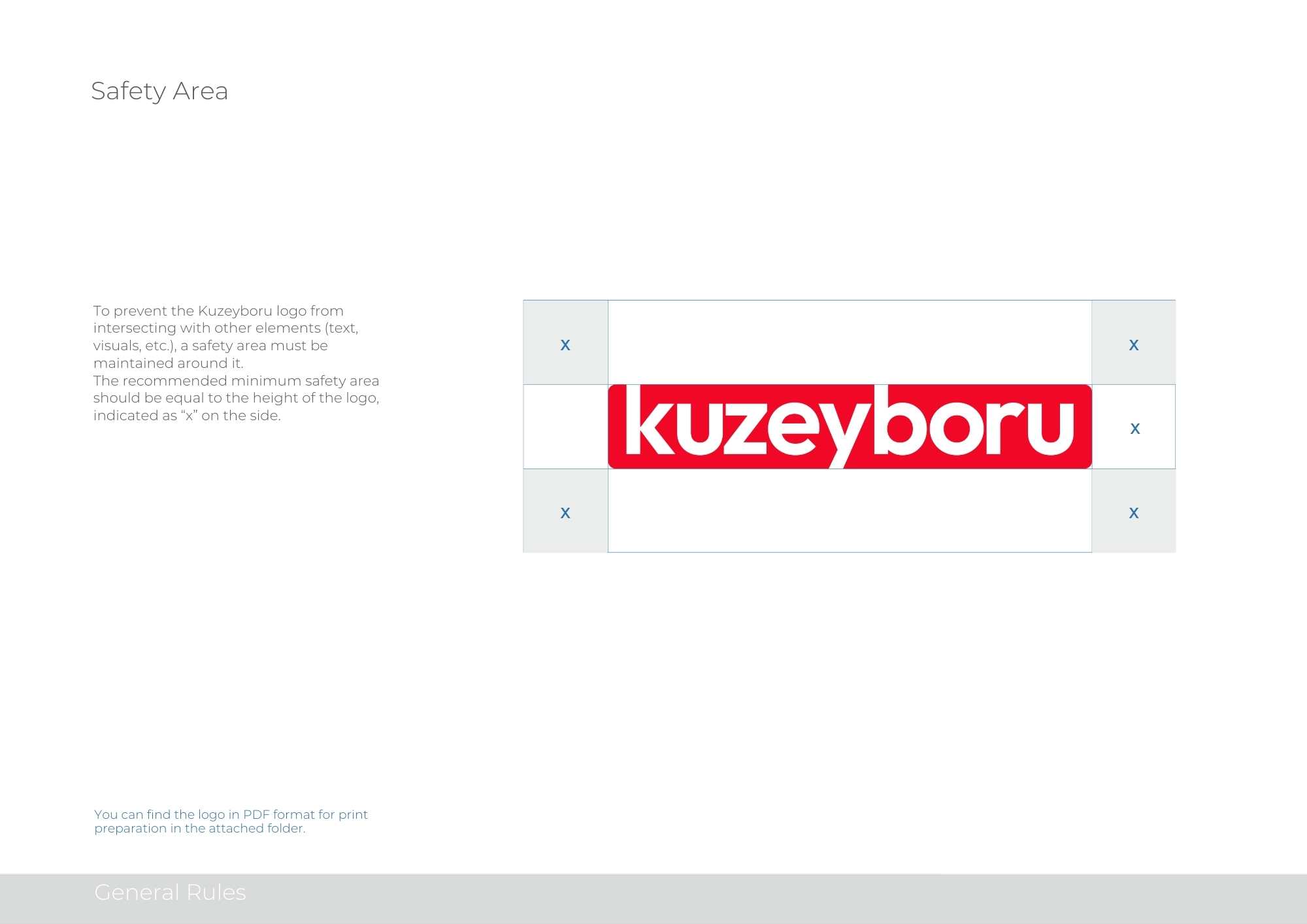Select the top-right x marker square
The image size is (1307, 924).
(1133, 342)
